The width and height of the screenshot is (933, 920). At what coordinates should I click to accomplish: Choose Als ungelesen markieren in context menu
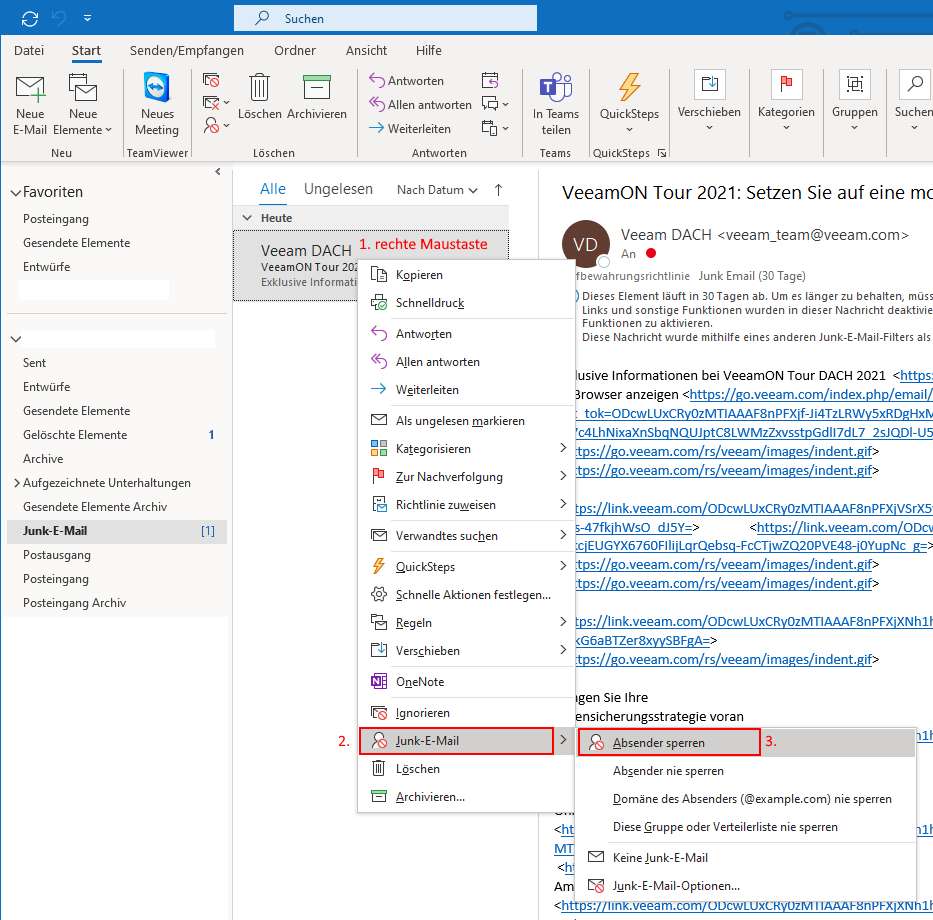tap(466, 421)
